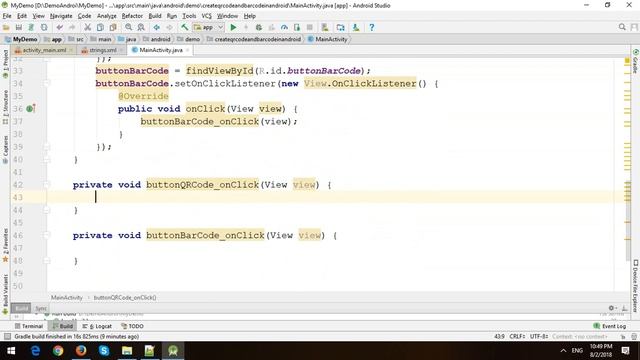Open the TODO tool window
This screenshot has height=360, width=640.
(x=132, y=326)
